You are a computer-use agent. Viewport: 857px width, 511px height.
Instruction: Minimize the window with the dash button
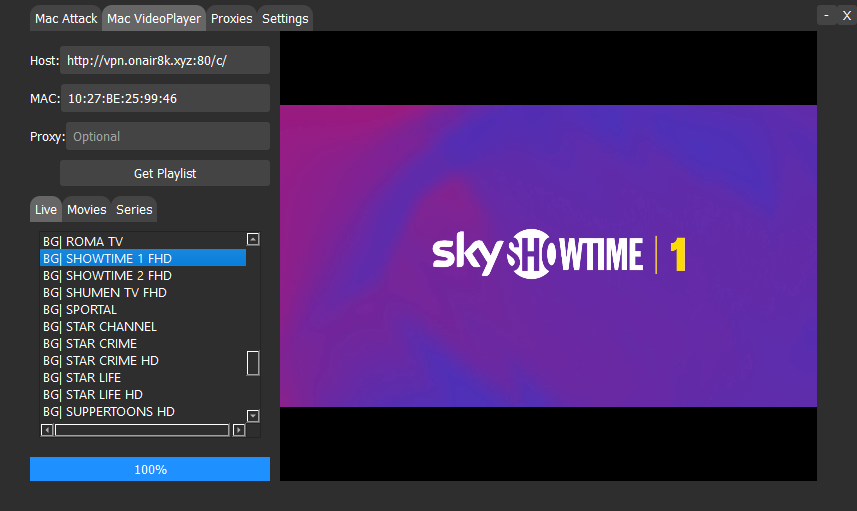(826, 15)
